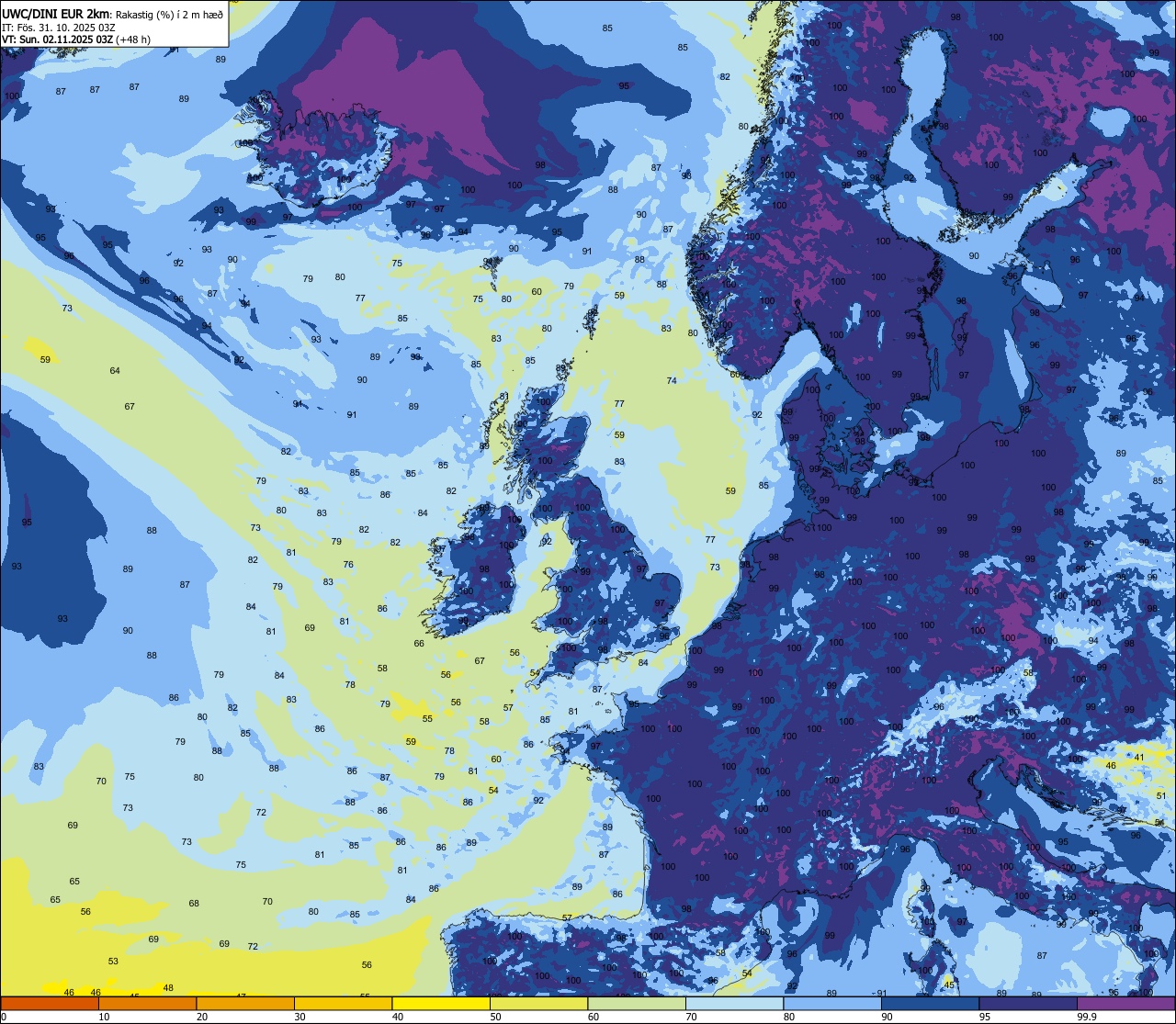Click the "IT: Fös. 31. 10. 2025 03Z" line

[x=59, y=28]
